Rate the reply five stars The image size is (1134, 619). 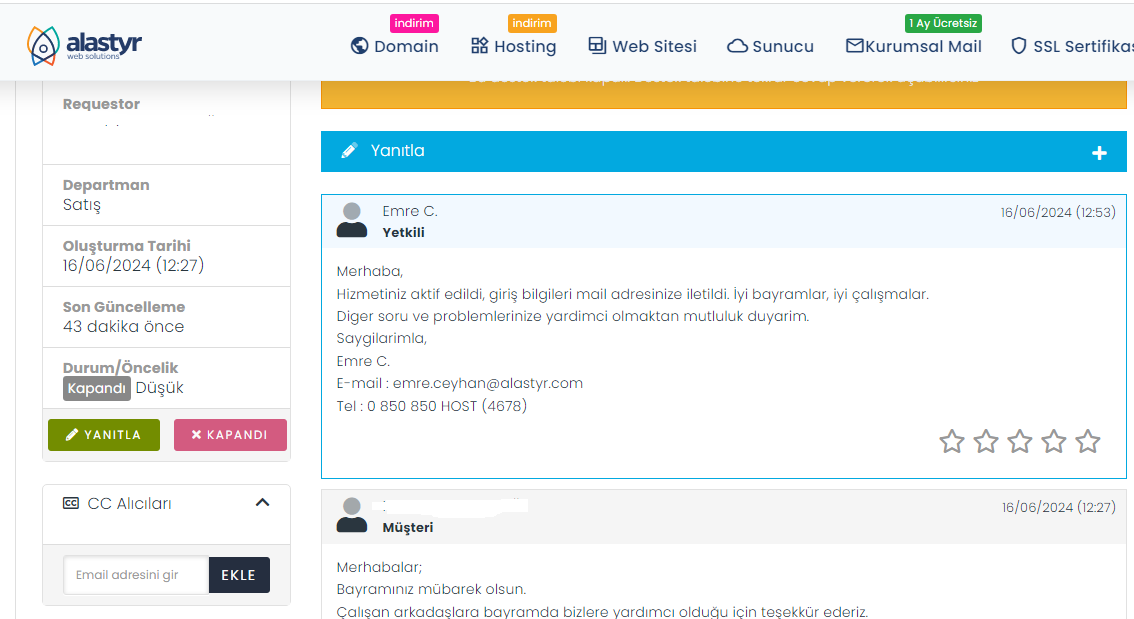[1088, 441]
